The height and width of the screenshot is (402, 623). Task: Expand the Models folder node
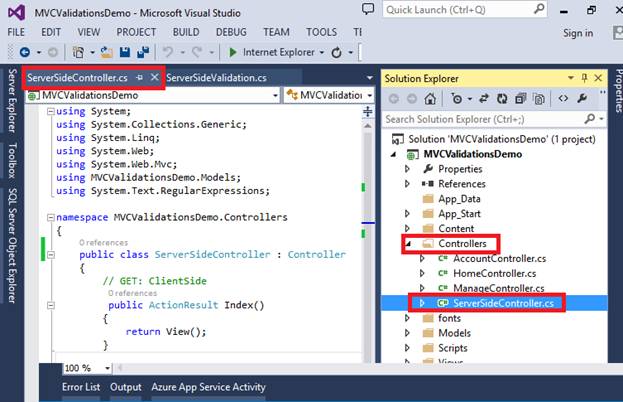407,333
